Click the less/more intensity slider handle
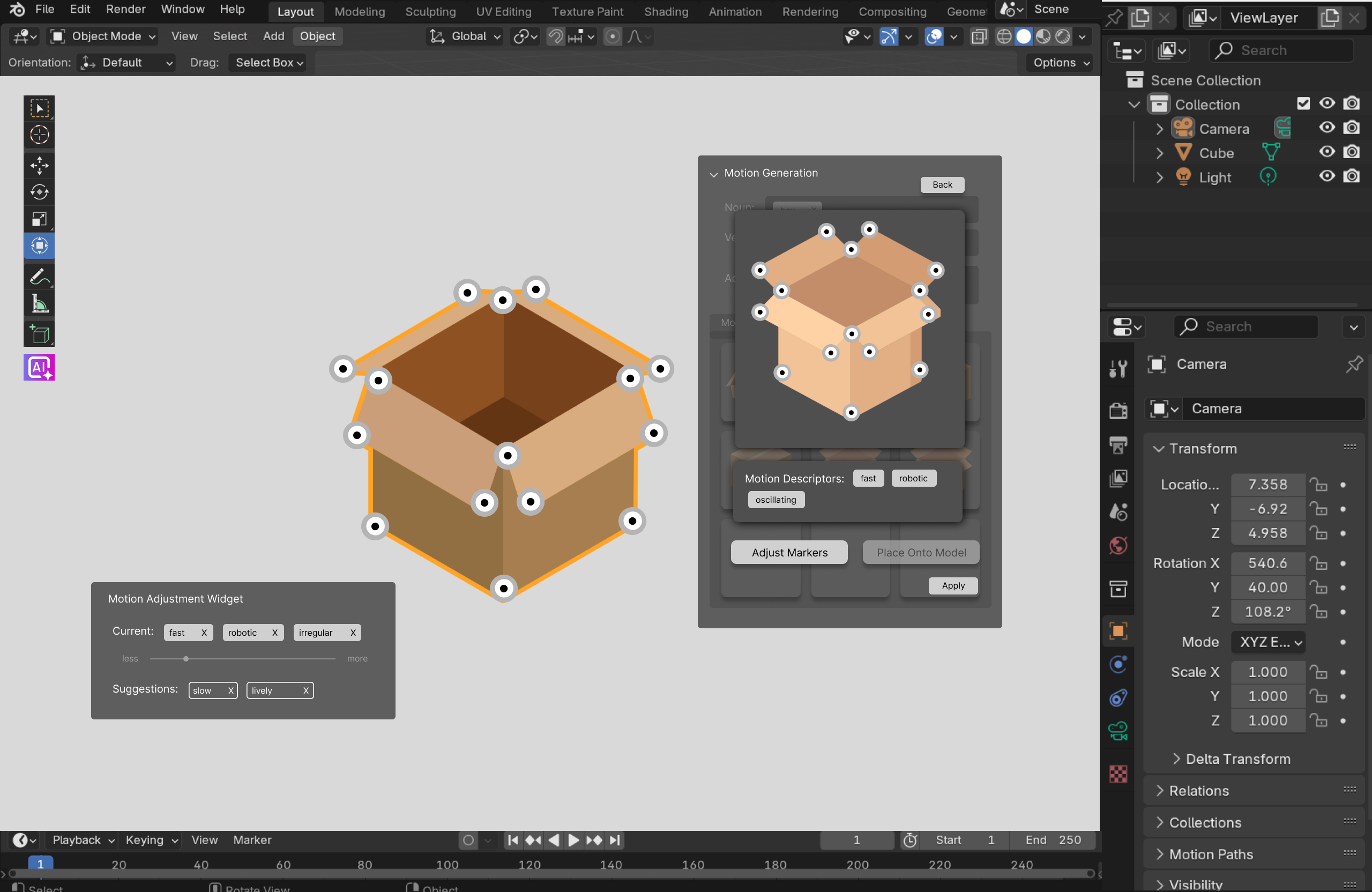The image size is (1372, 892). (185, 658)
